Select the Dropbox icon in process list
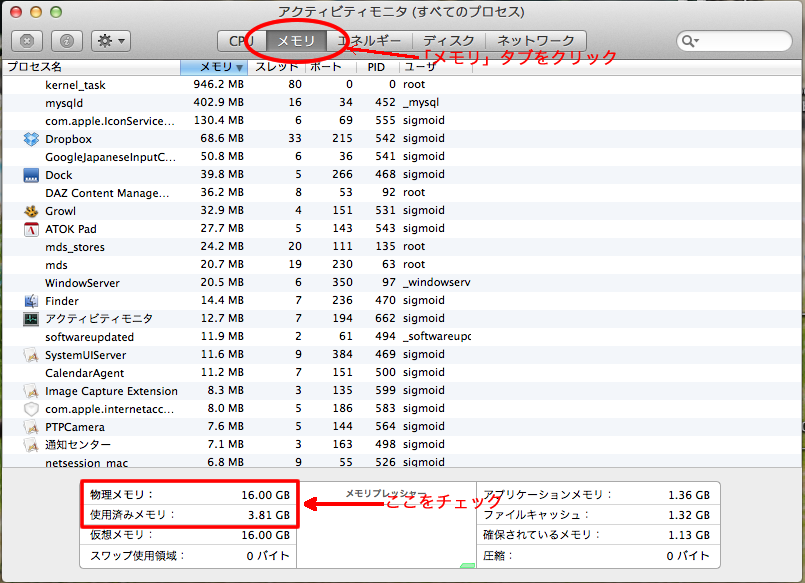 [x=31, y=139]
